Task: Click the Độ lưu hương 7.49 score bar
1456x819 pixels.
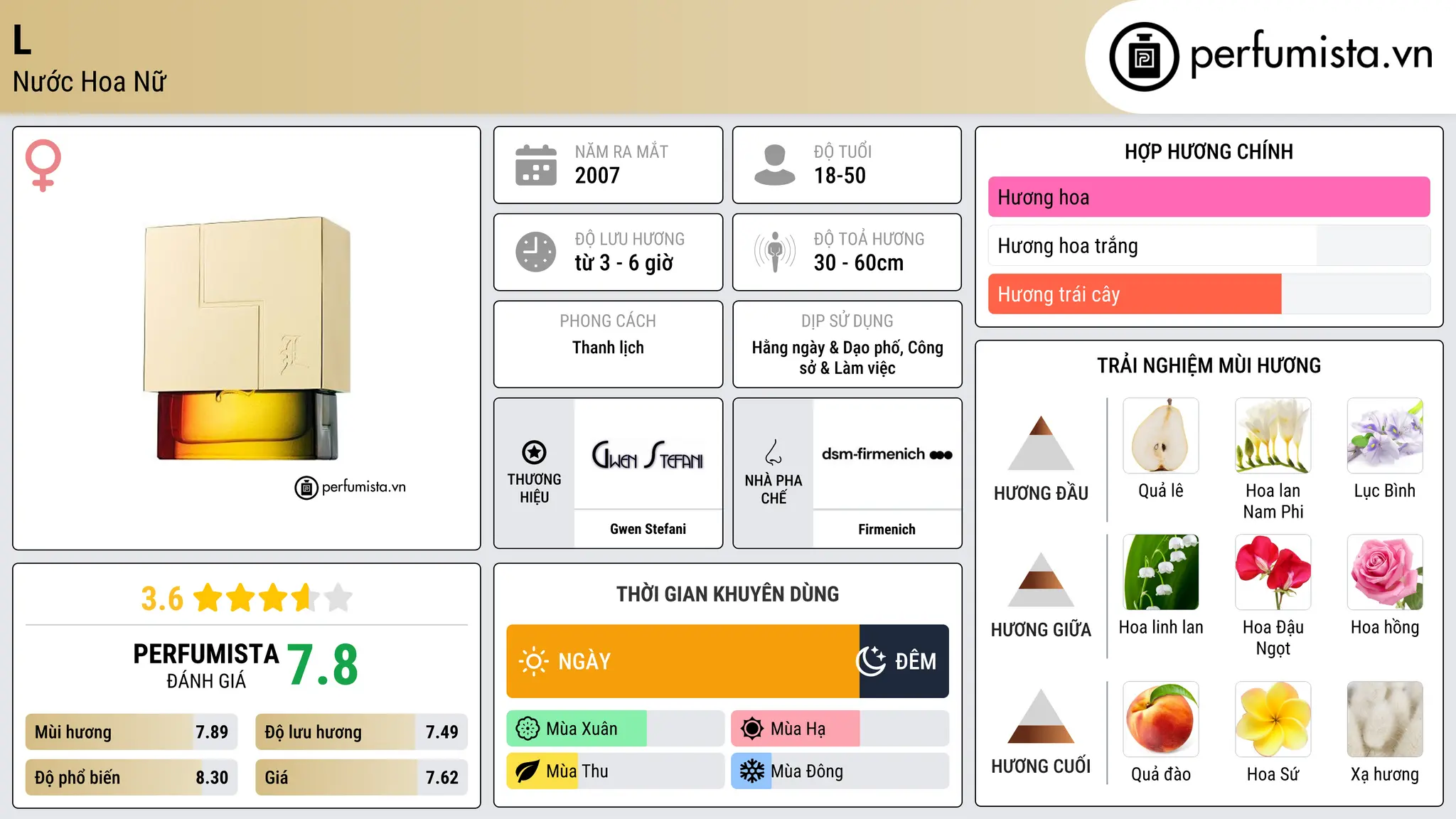Action: coord(361,732)
